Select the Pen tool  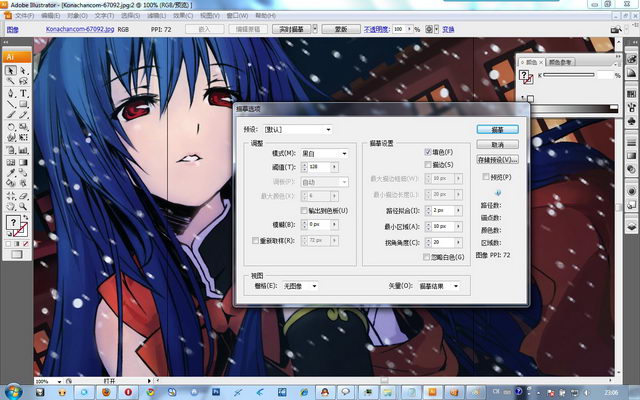tap(11, 93)
